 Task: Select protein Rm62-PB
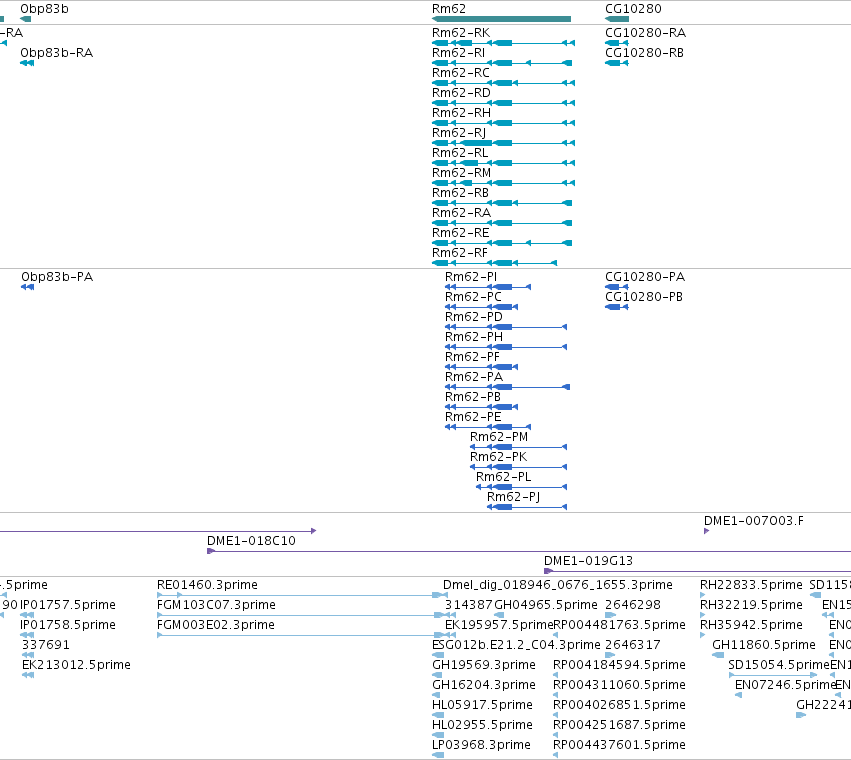(481, 407)
